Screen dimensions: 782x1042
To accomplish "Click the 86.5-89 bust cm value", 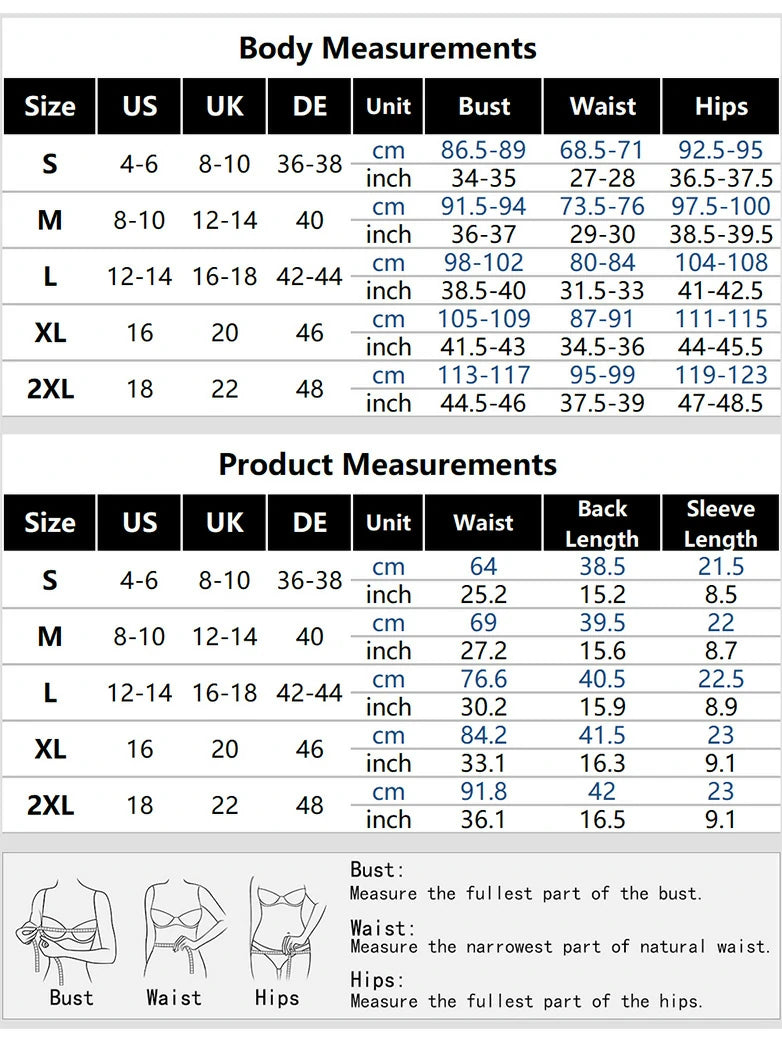I will point(484,151).
